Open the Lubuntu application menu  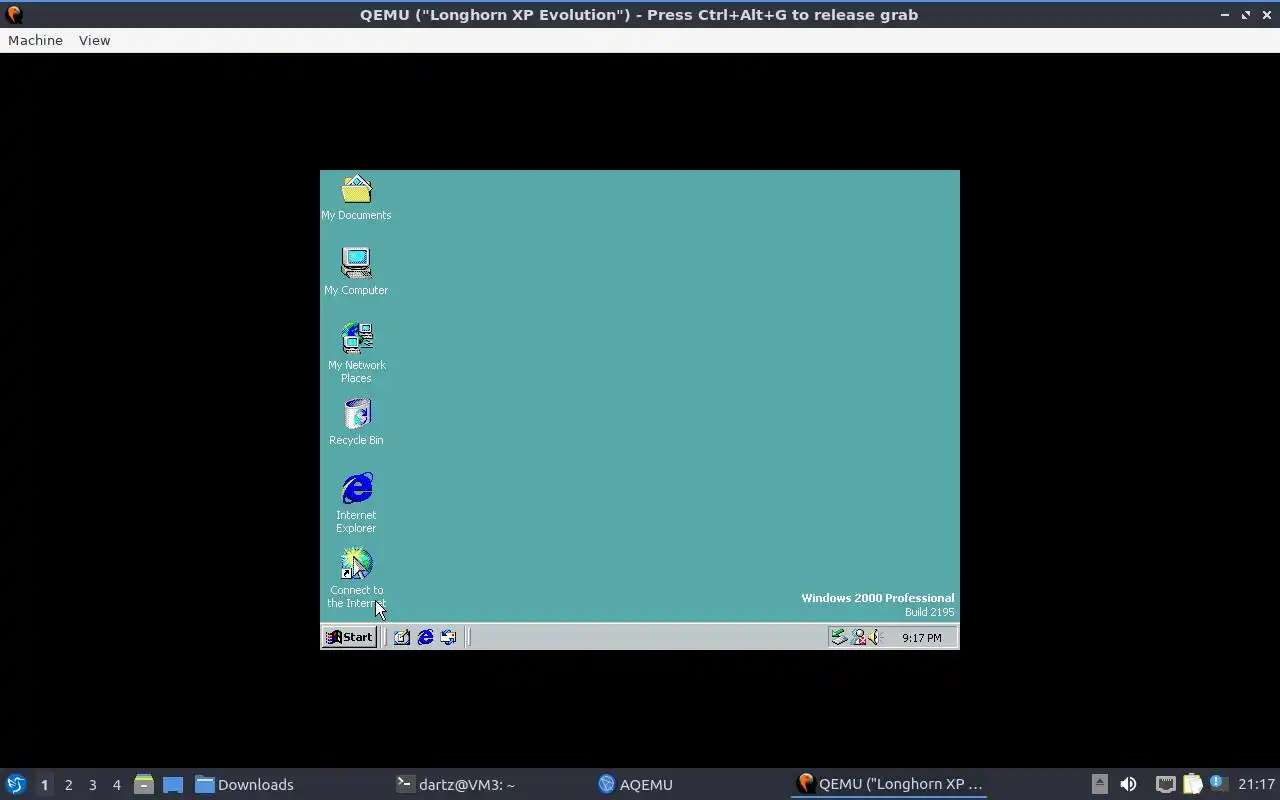(x=16, y=784)
